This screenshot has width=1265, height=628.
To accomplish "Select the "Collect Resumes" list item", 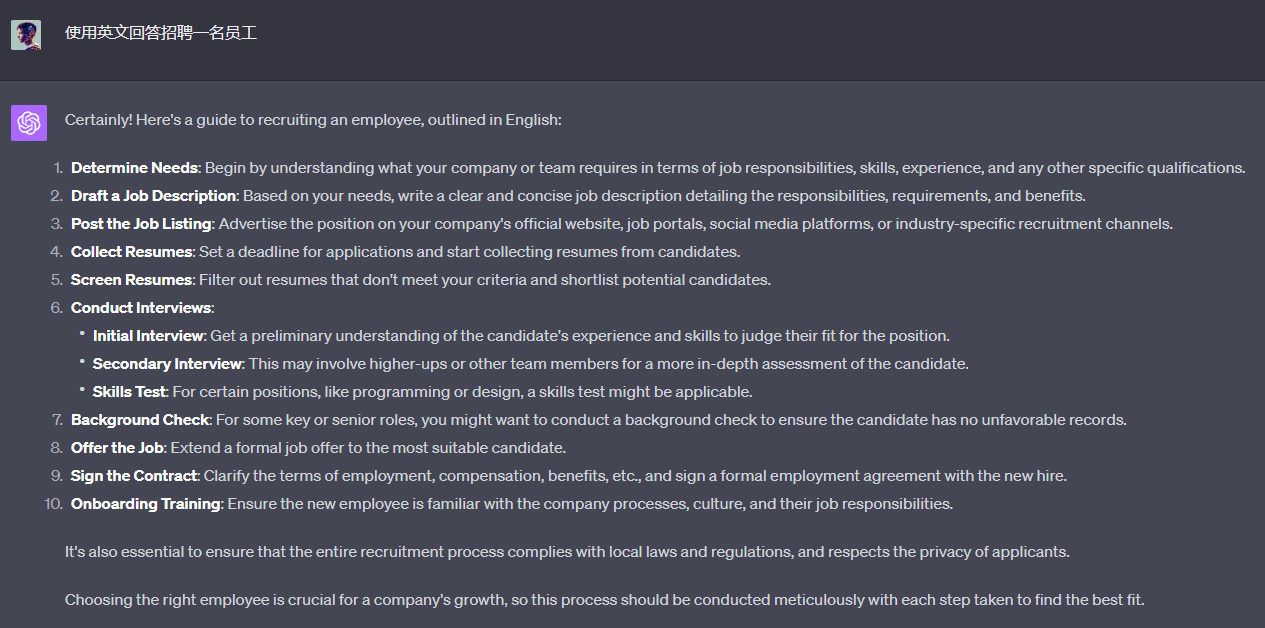I will click(x=131, y=252).
